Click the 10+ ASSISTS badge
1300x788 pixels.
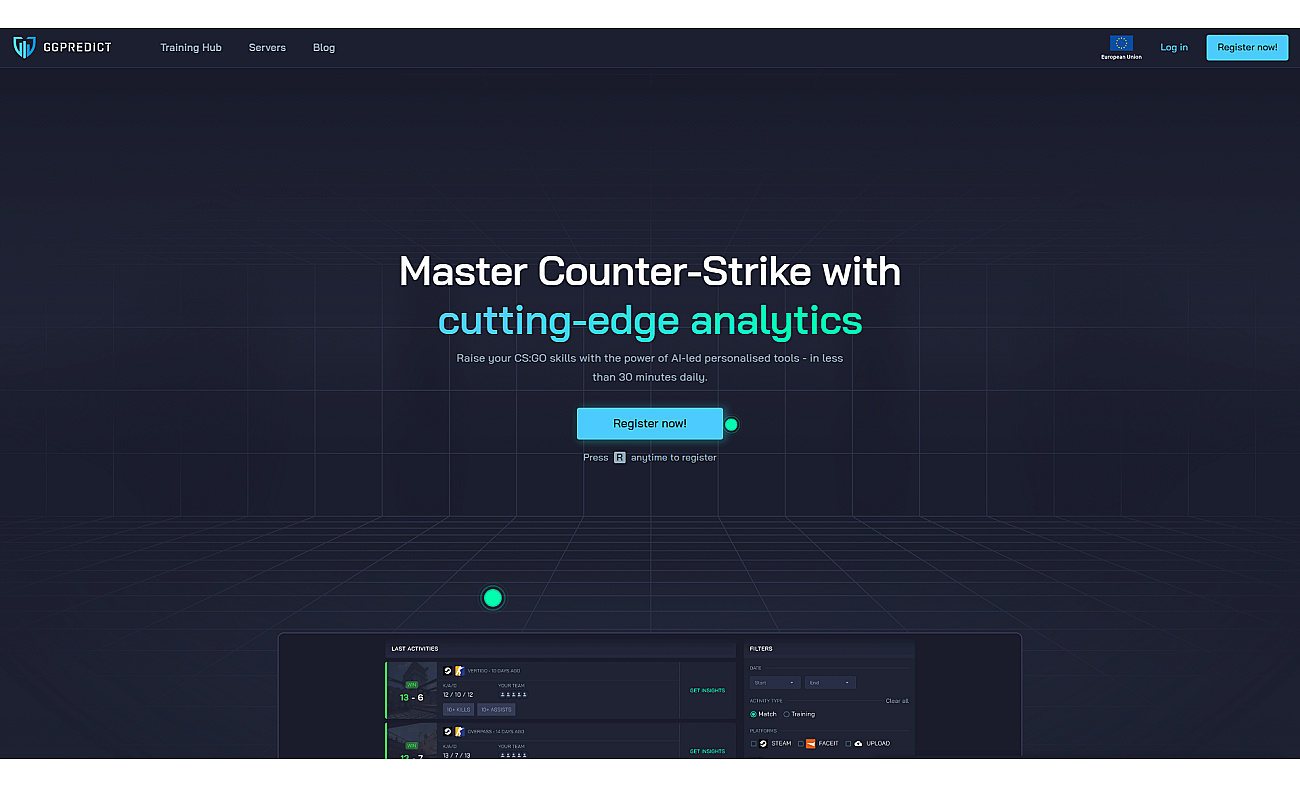496,709
